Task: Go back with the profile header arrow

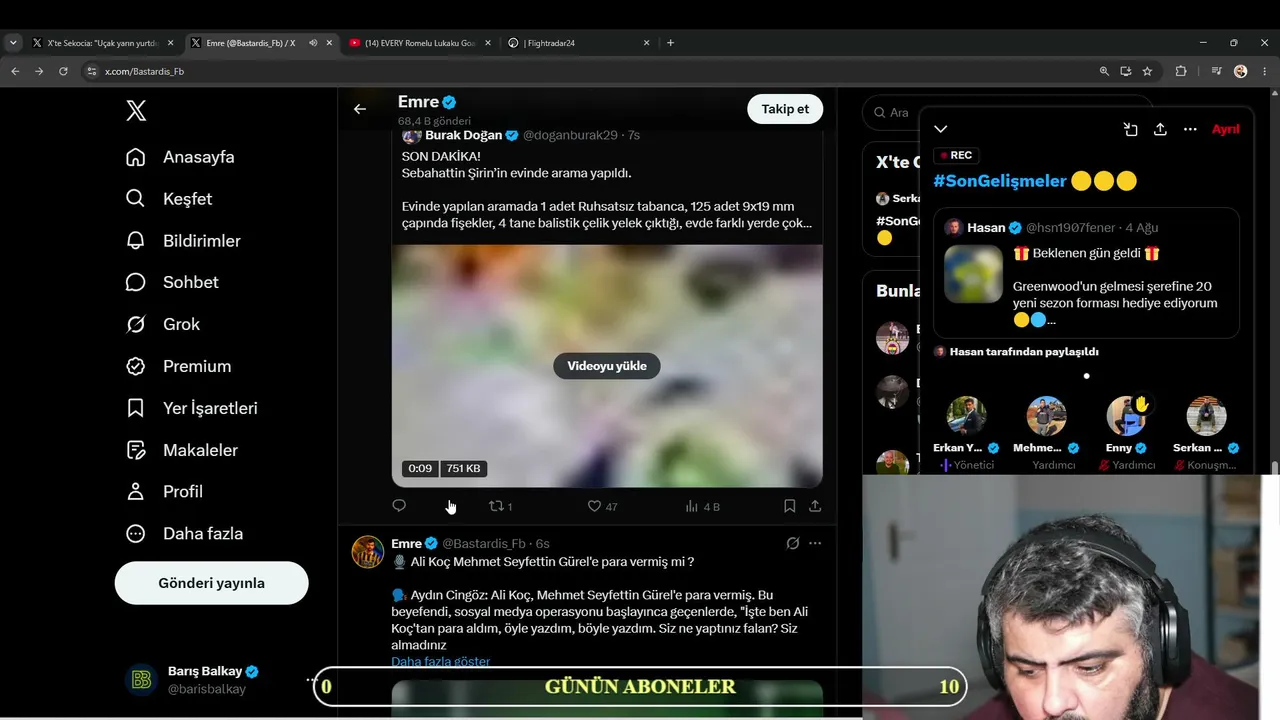Action: [x=360, y=109]
